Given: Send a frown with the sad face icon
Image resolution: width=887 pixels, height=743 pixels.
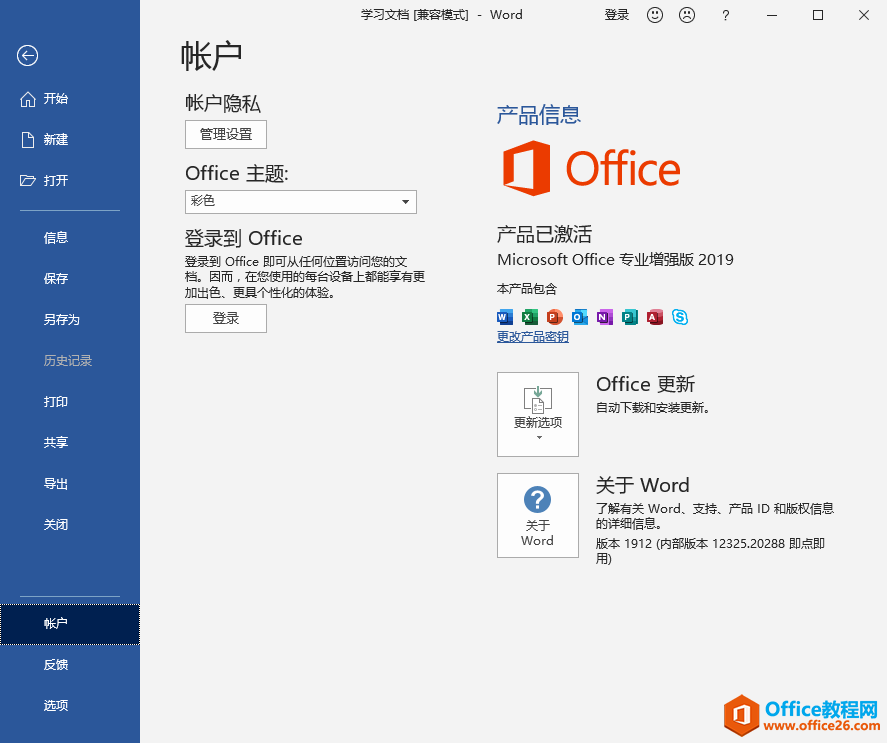Looking at the screenshot, I should coord(687,15).
